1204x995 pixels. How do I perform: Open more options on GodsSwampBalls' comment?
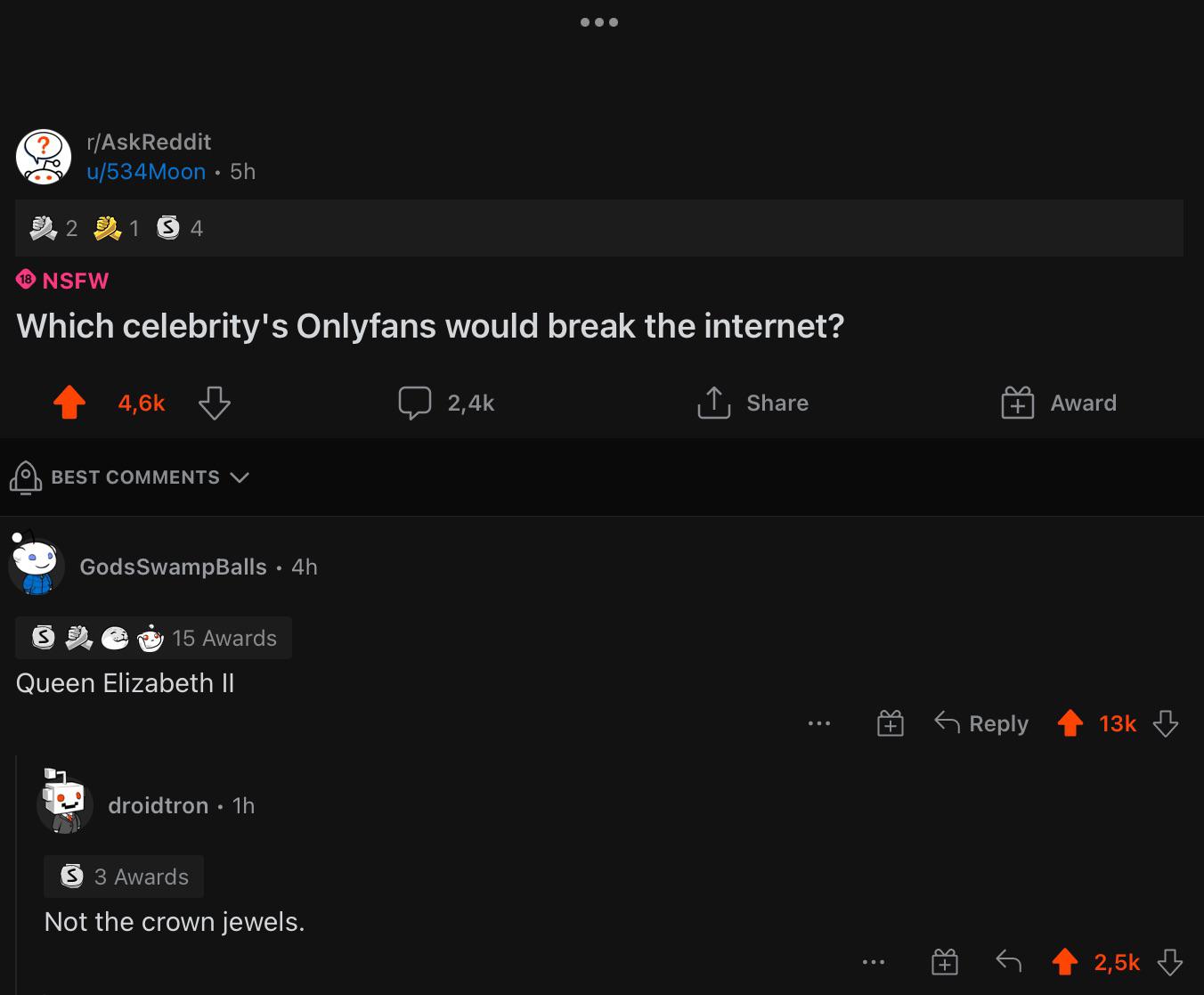(819, 723)
